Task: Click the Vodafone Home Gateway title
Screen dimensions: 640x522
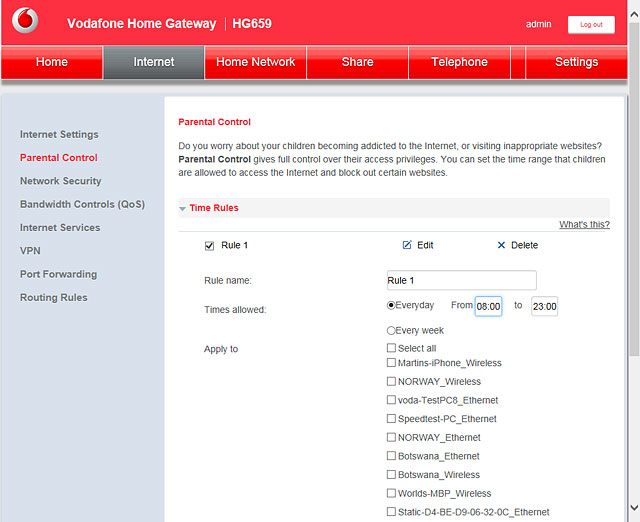Action: point(142,24)
